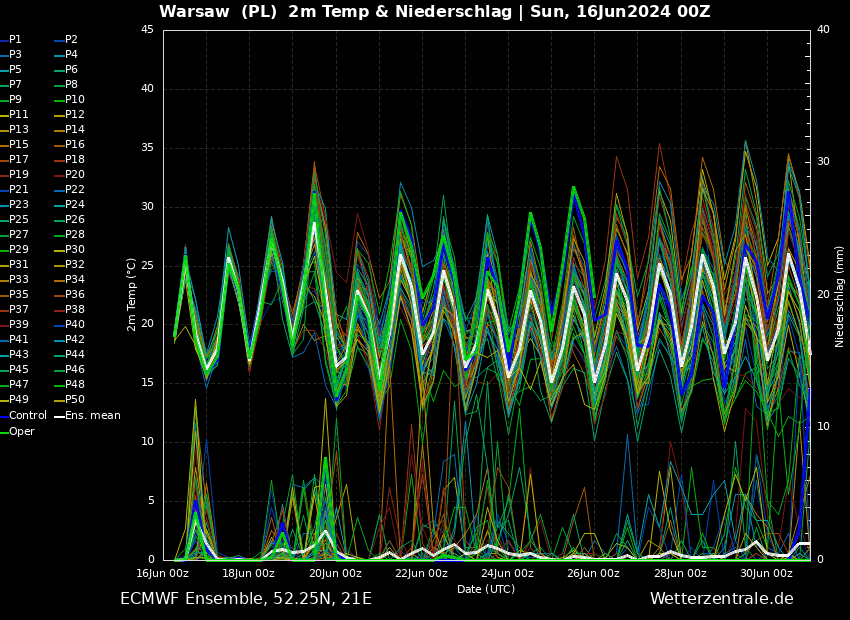Select the '24Jun 00z' date axis label

[x=508, y=573]
